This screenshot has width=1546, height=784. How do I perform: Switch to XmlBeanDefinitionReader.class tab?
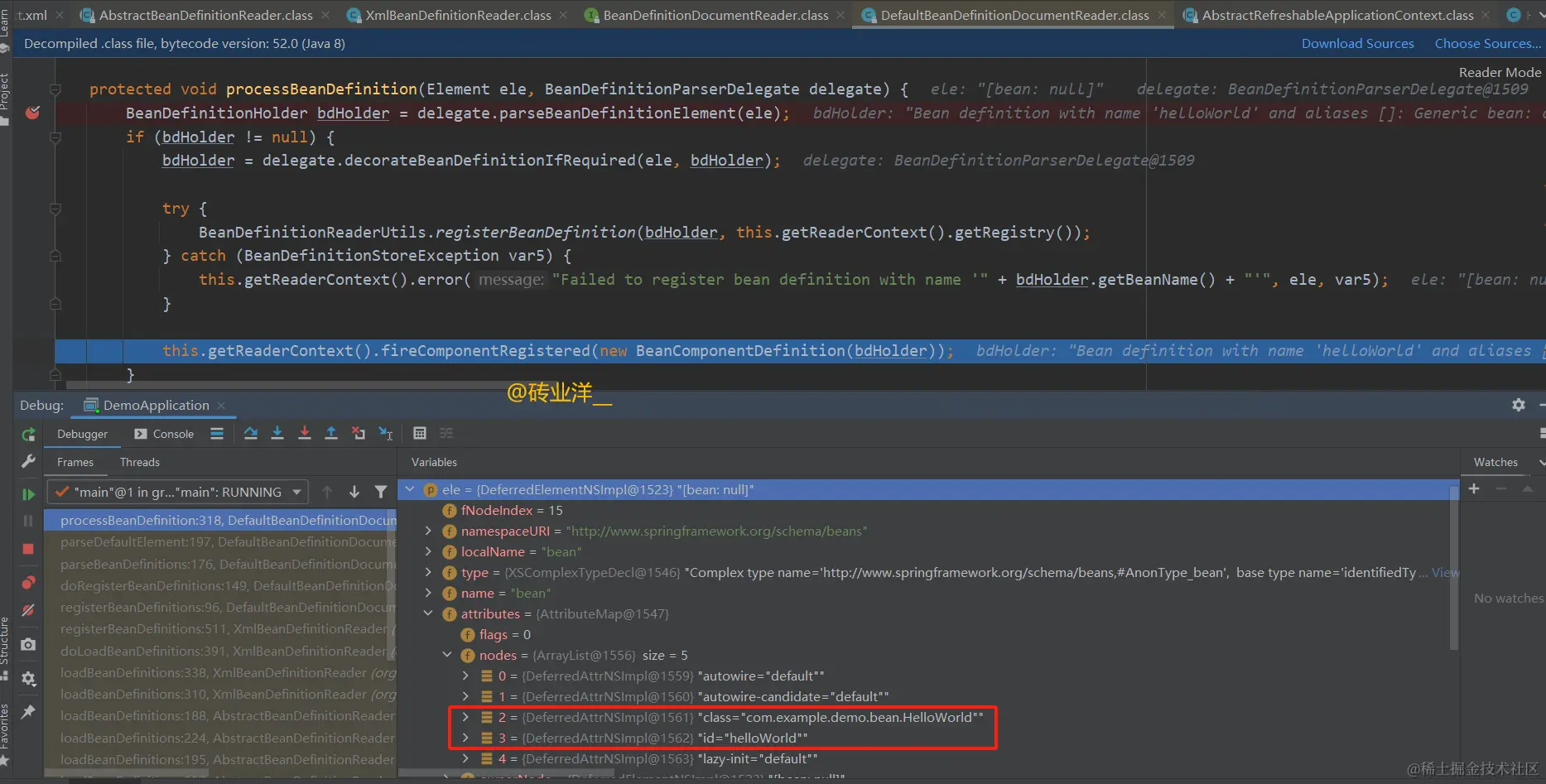458,15
